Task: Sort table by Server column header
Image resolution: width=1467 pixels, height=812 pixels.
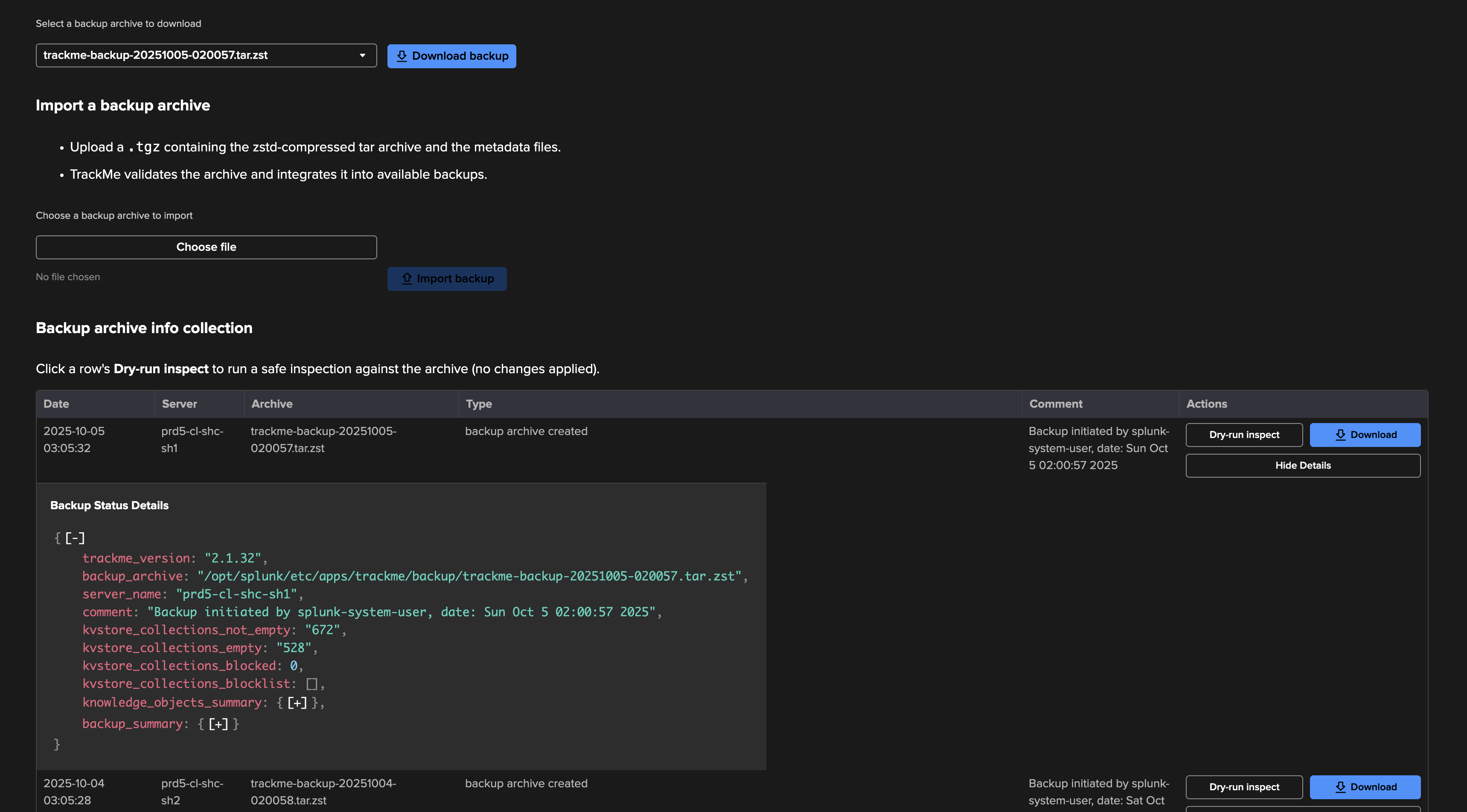Action: coord(179,404)
